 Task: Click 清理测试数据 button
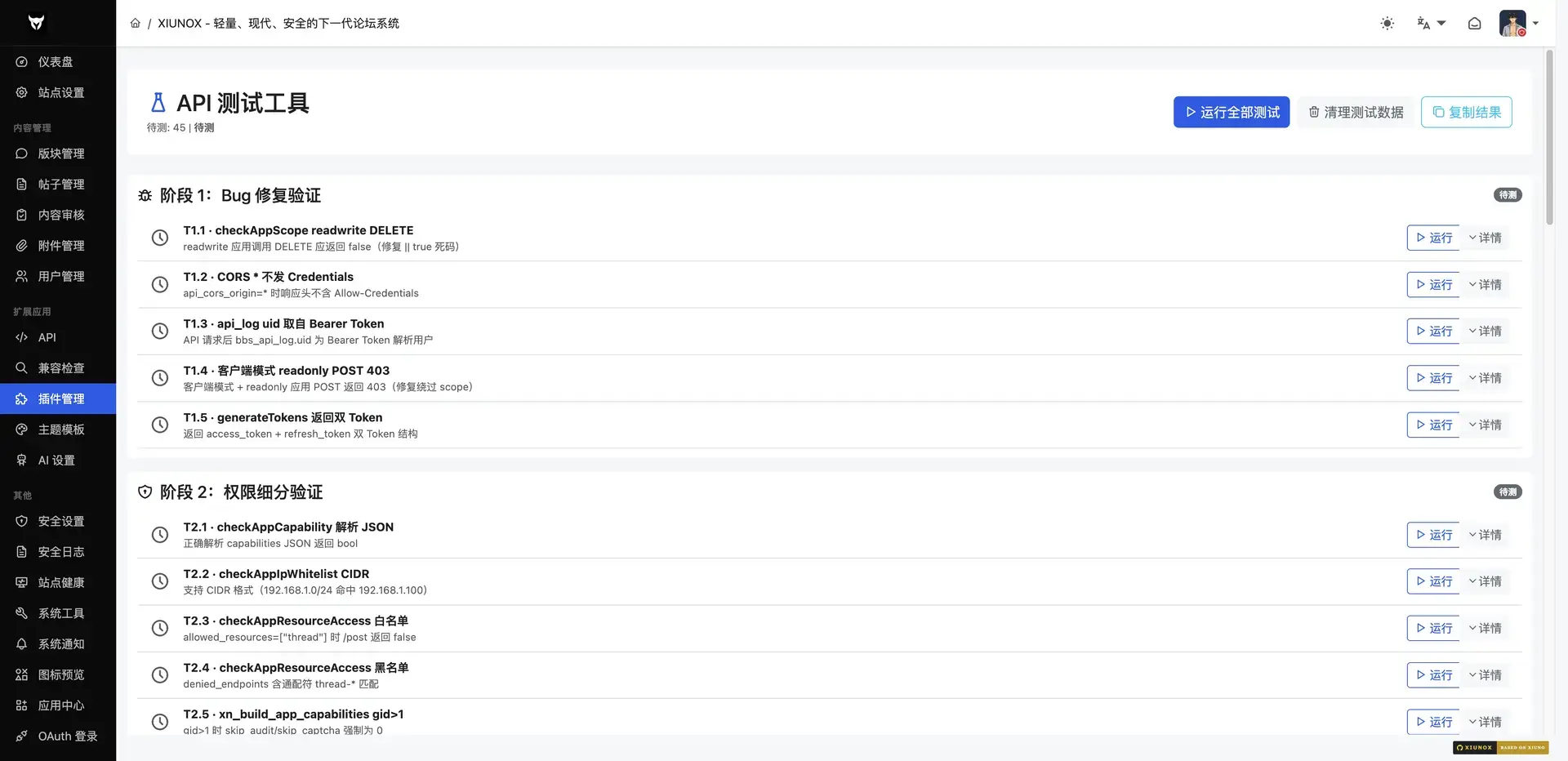[1356, 112]
